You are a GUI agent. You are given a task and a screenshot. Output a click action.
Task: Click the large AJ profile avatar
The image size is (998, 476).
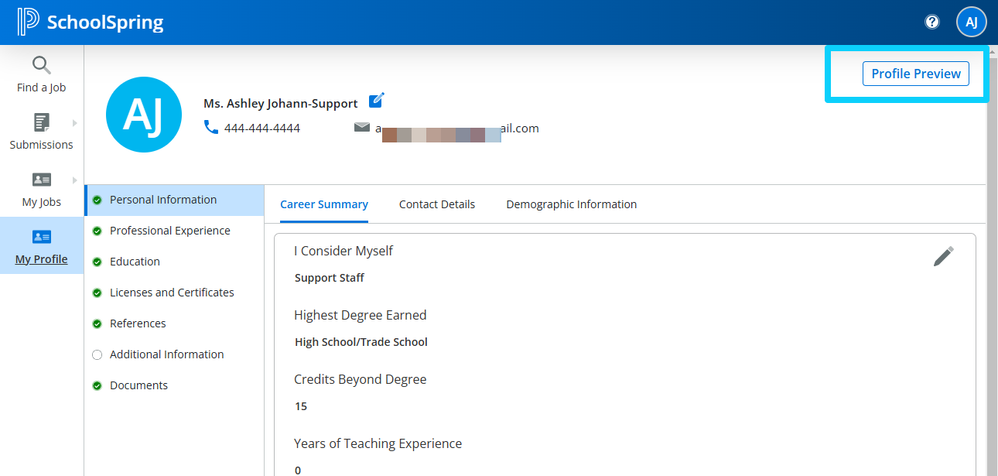pos(143,115)
